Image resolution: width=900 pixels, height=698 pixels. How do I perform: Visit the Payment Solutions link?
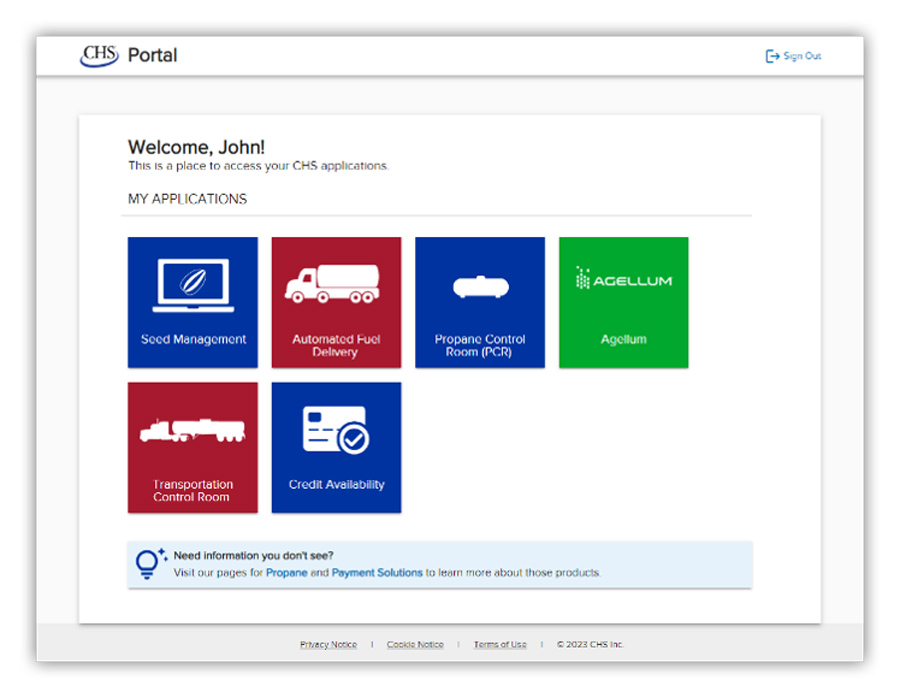click(377, 573)
